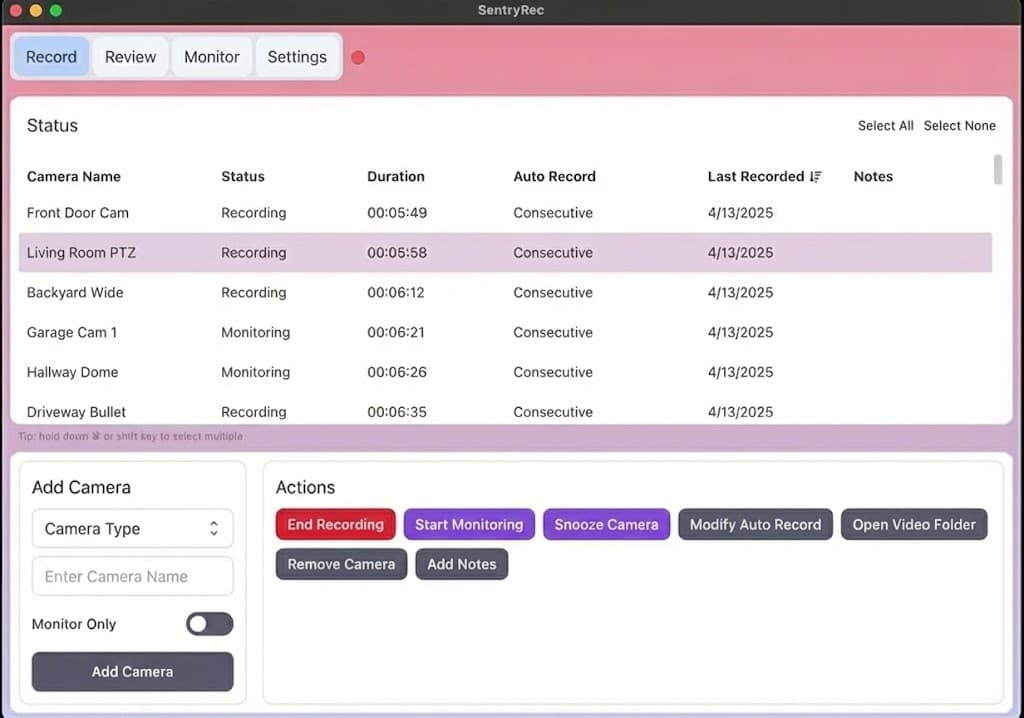Open the Settings tab
This screenshot has width=1024, height=718.
(297, 57)
